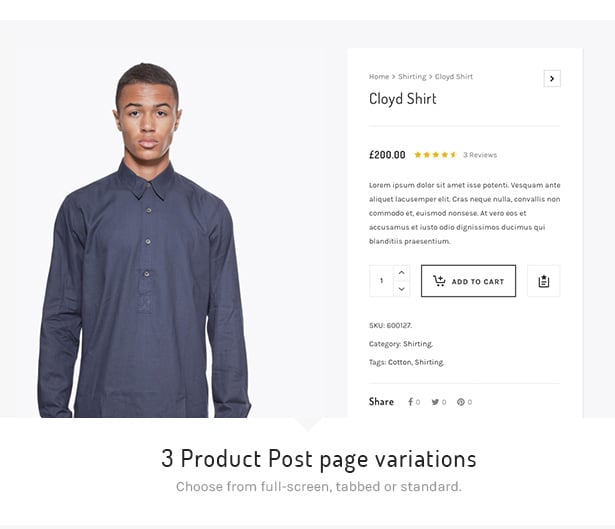Screen dimensions: 615x529
Task: Click the quantity input field
Action: coord(381,281)
